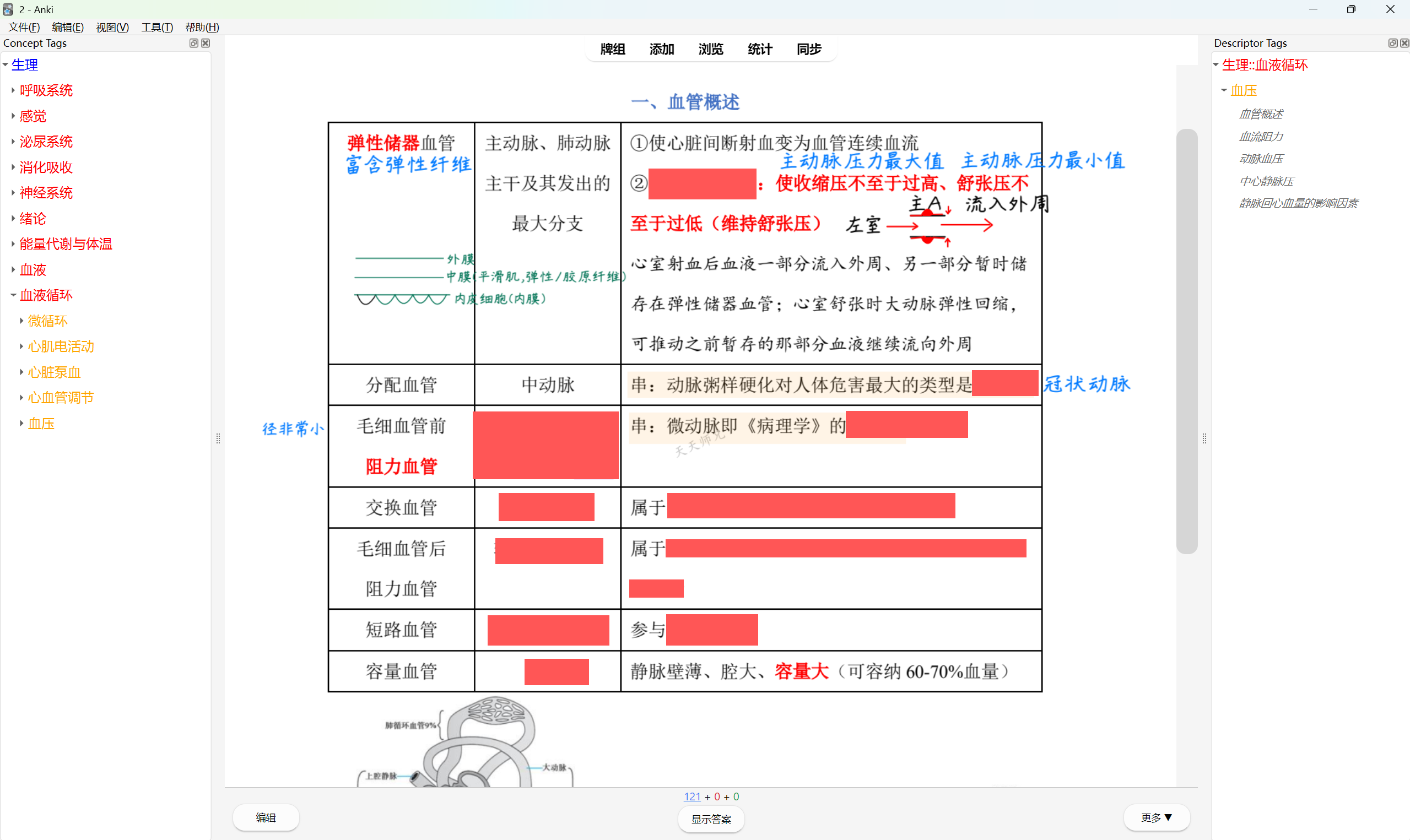Expand the 心血管调节 subtag
This screenshot has height=840, width=1410.
pos(21,397)
